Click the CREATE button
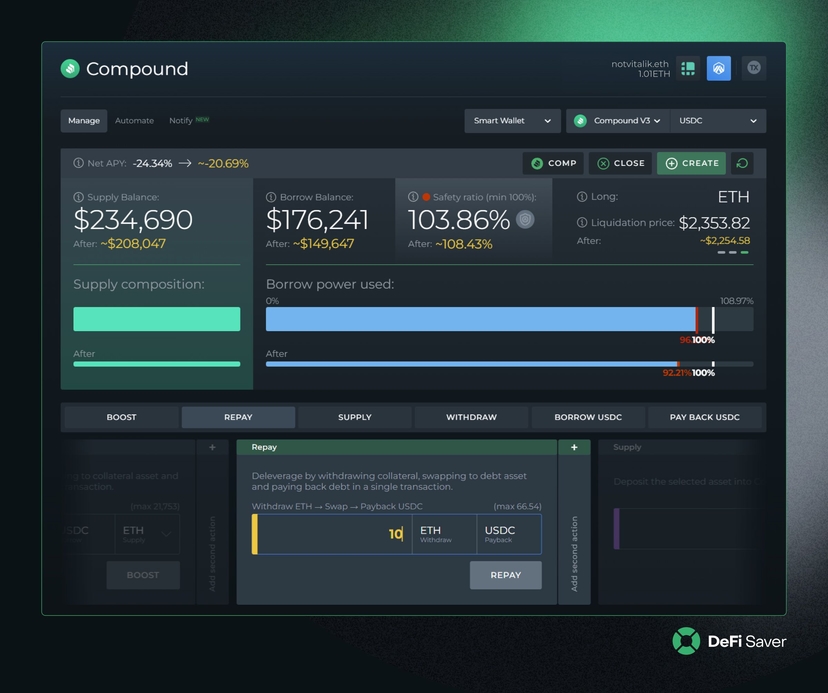The width and height of the screenshot is (828, 693). (x=691, y=163)
